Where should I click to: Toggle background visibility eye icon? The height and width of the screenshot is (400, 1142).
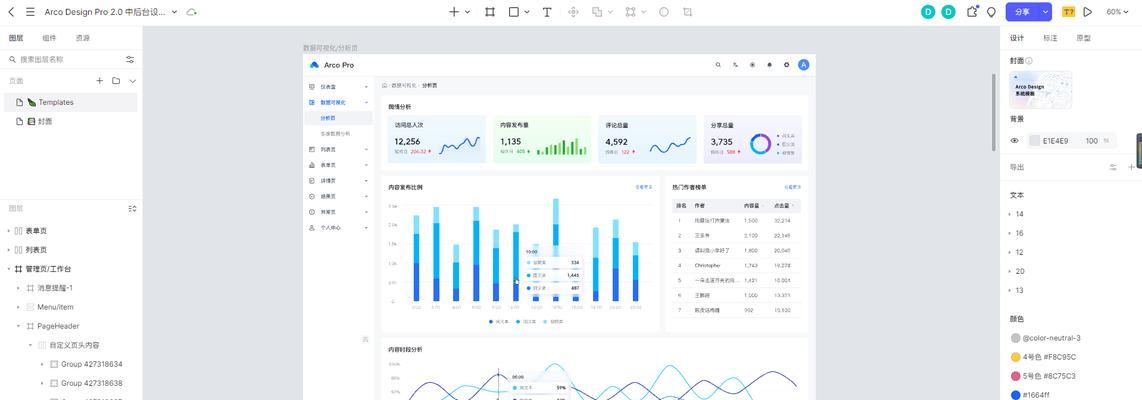pyautogui.click(x=1015, y=141)
